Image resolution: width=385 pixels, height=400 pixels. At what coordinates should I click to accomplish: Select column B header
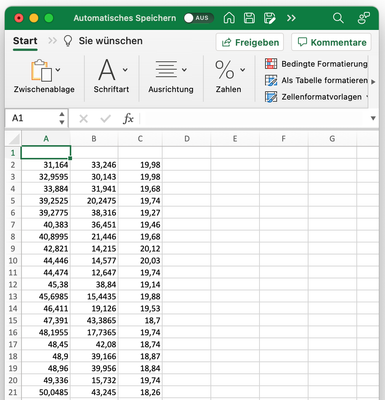pyautogui.click(x=94, y=139)
